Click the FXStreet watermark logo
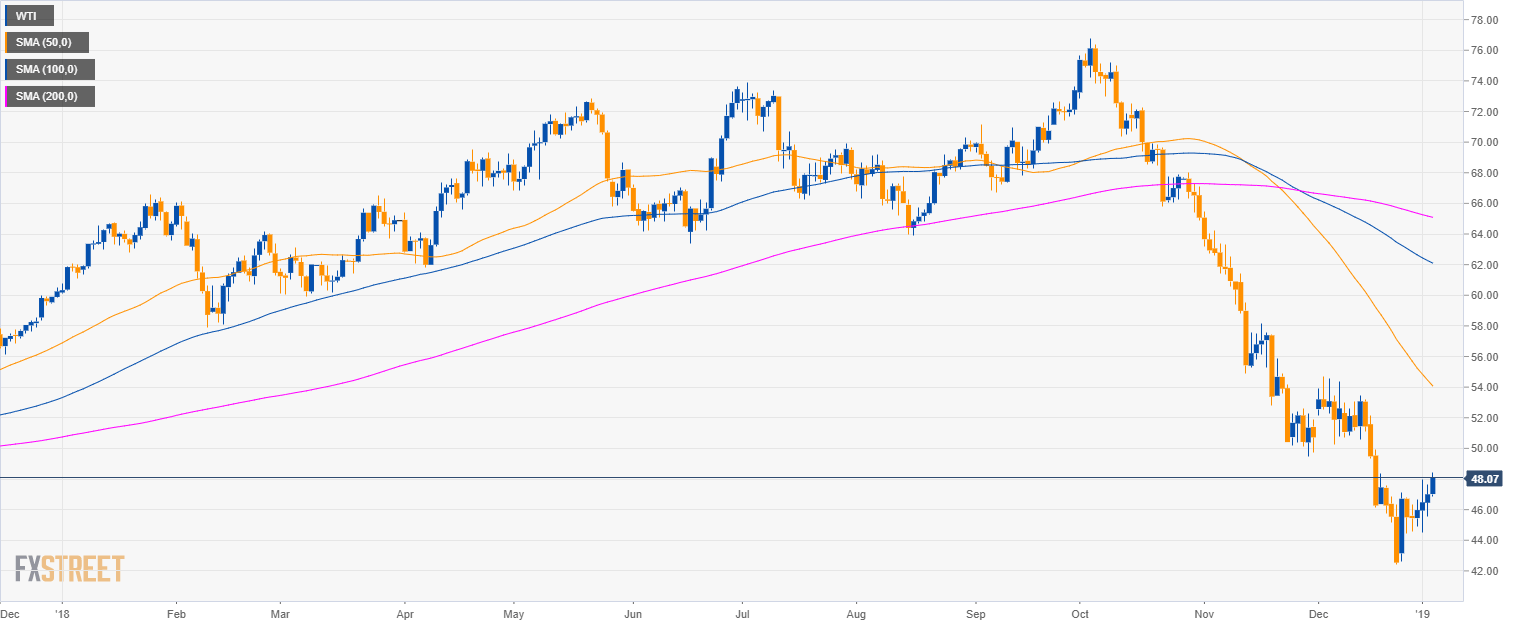 (x=69, y=569)
